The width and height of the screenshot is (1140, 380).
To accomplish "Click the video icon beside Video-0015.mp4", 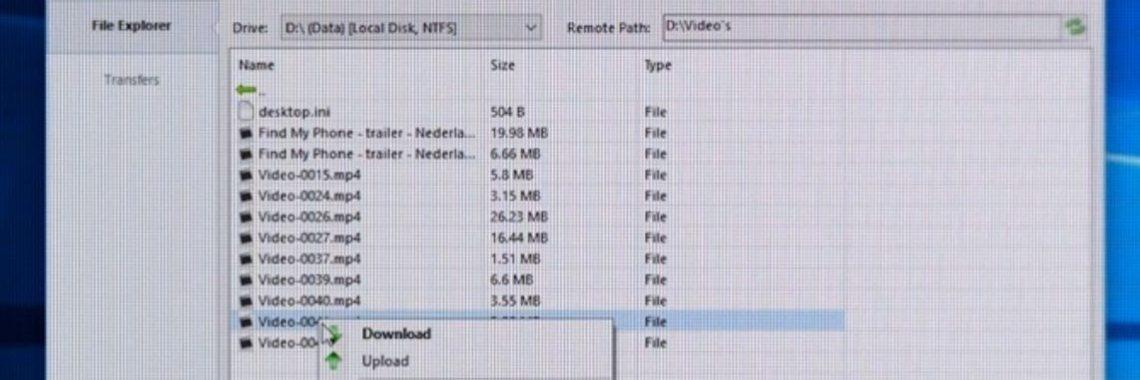I will pyautogui.click(x=246, y=175).
